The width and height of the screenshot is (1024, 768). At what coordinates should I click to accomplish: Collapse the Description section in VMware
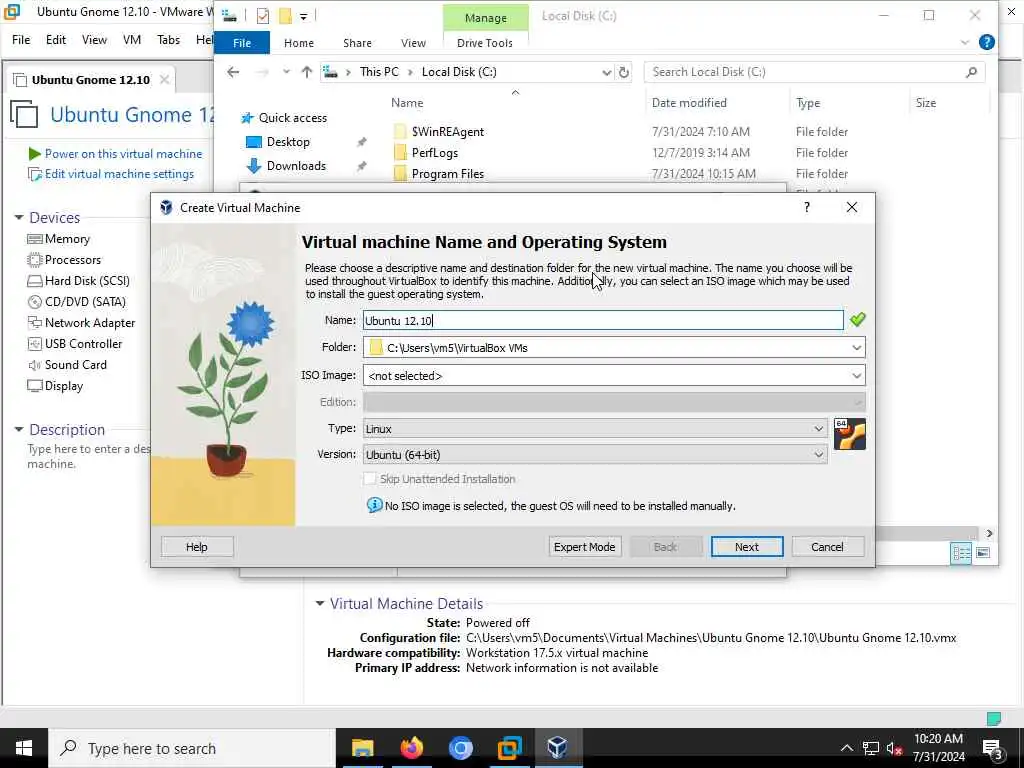click(19, 430)
